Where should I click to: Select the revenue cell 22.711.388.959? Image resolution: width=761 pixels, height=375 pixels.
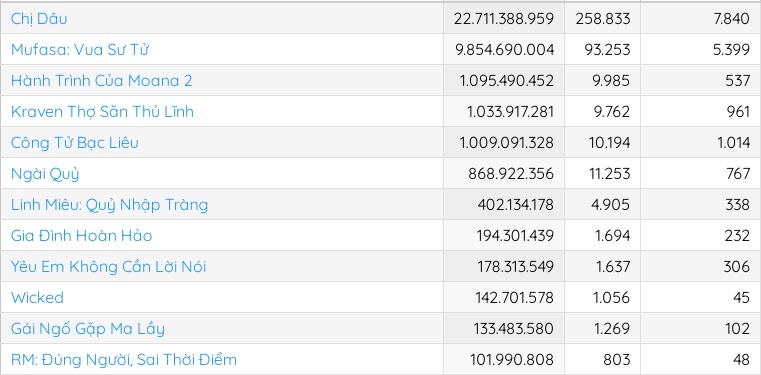(504, 18)
